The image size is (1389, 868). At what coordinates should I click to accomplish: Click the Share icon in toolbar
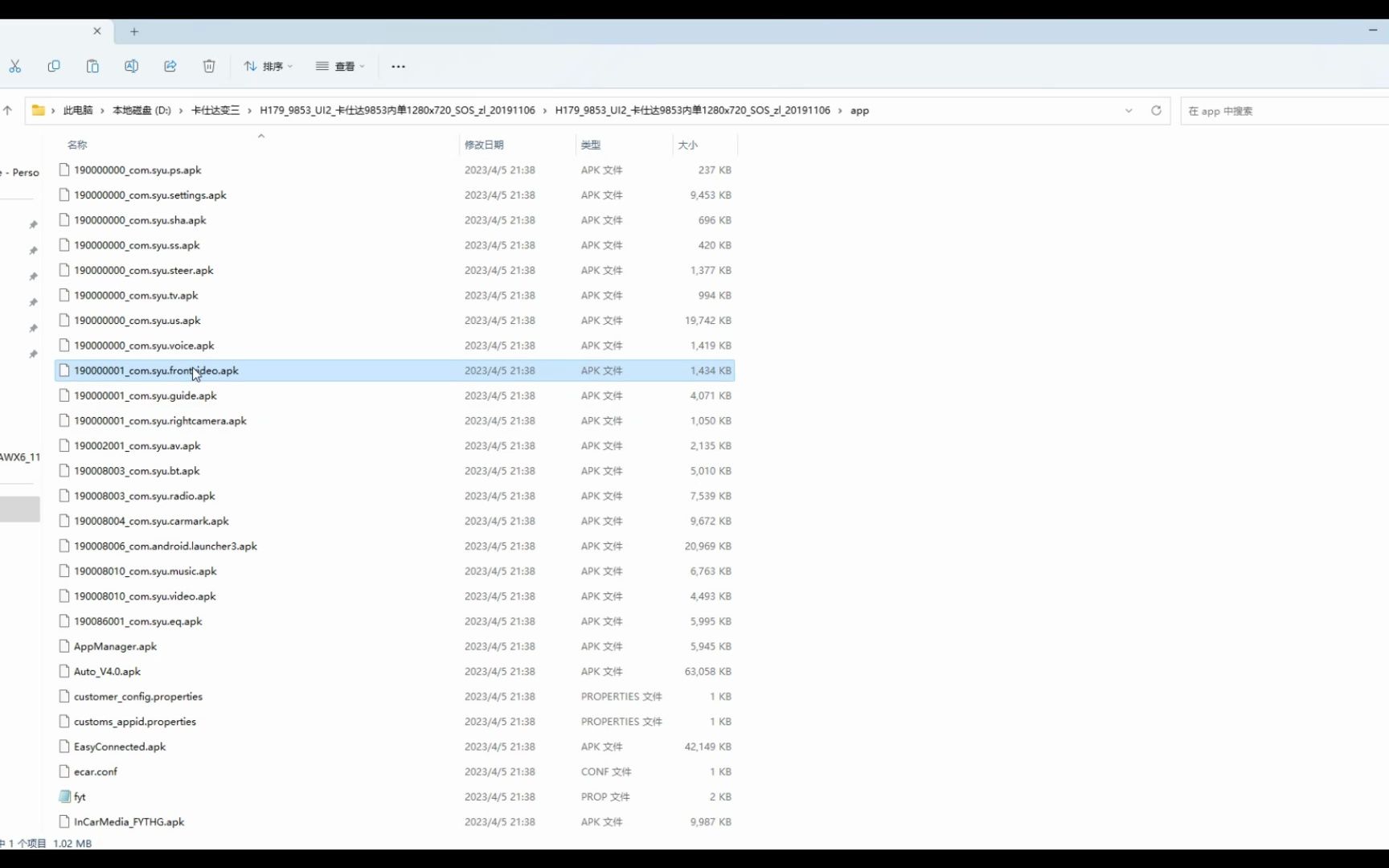point(170,66)
